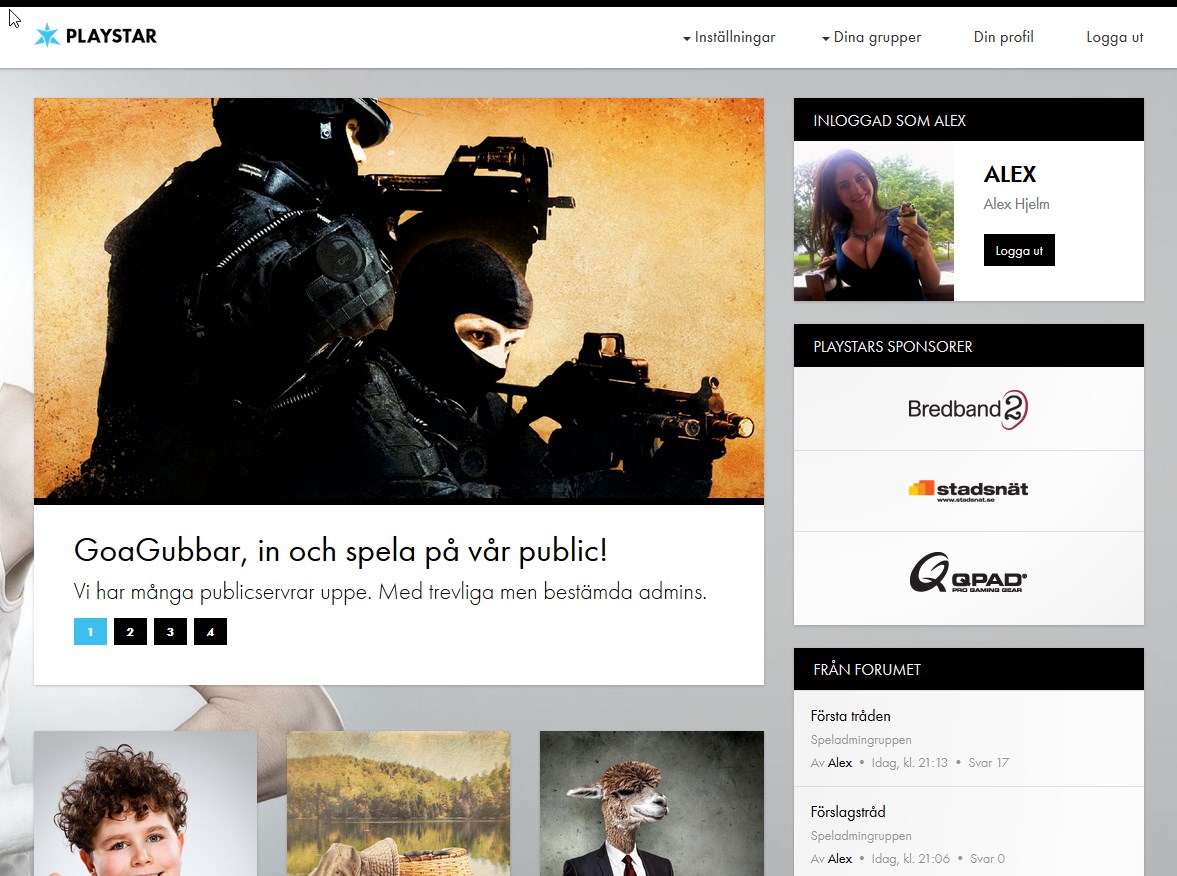Open author Alex on Förslagstråd
Screen dimensions: 1177x876
[x=840, y=859]
